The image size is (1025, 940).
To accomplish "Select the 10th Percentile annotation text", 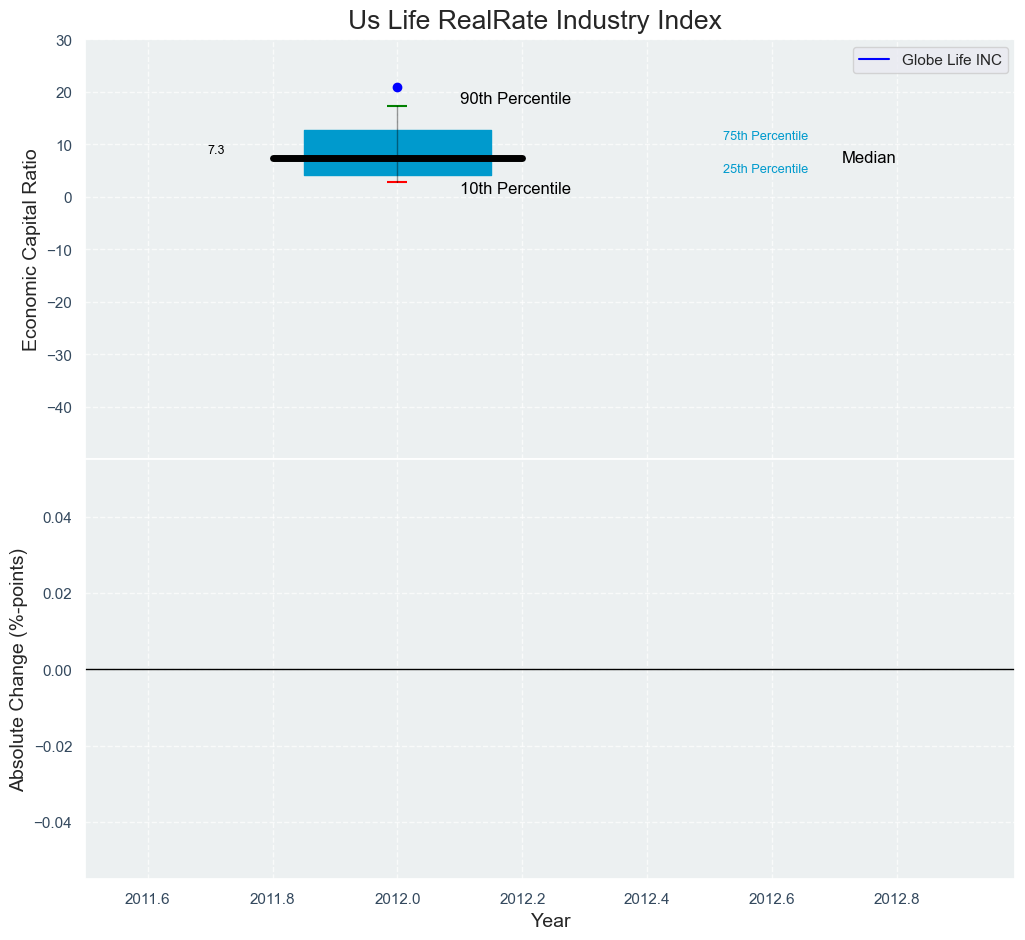I will pyautogui.click(x=515, y=189).
